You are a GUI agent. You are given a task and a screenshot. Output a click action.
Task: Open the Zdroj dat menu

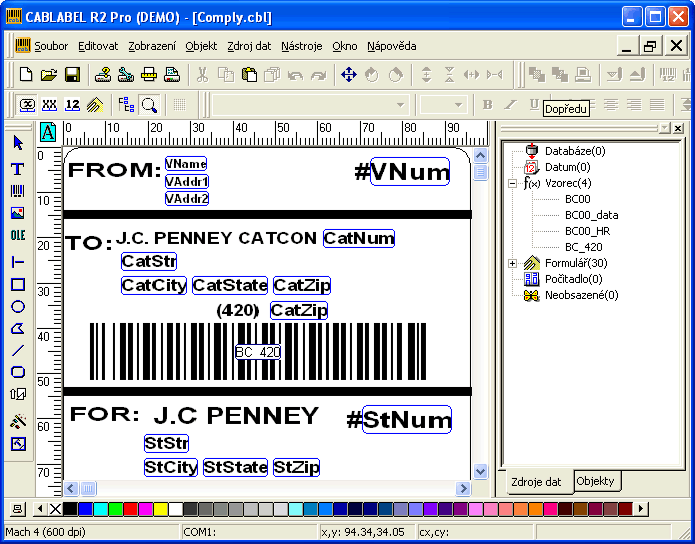click(249, 46)
